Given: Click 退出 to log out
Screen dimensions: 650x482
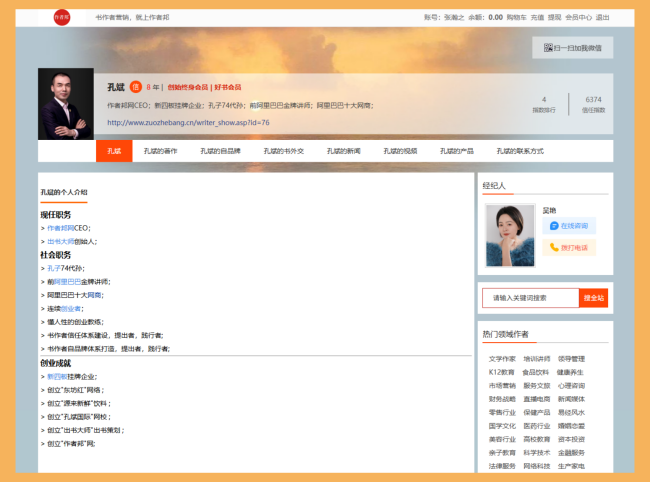Looking at the screenshot, I should pyautogui.click(x=602, y=17).
